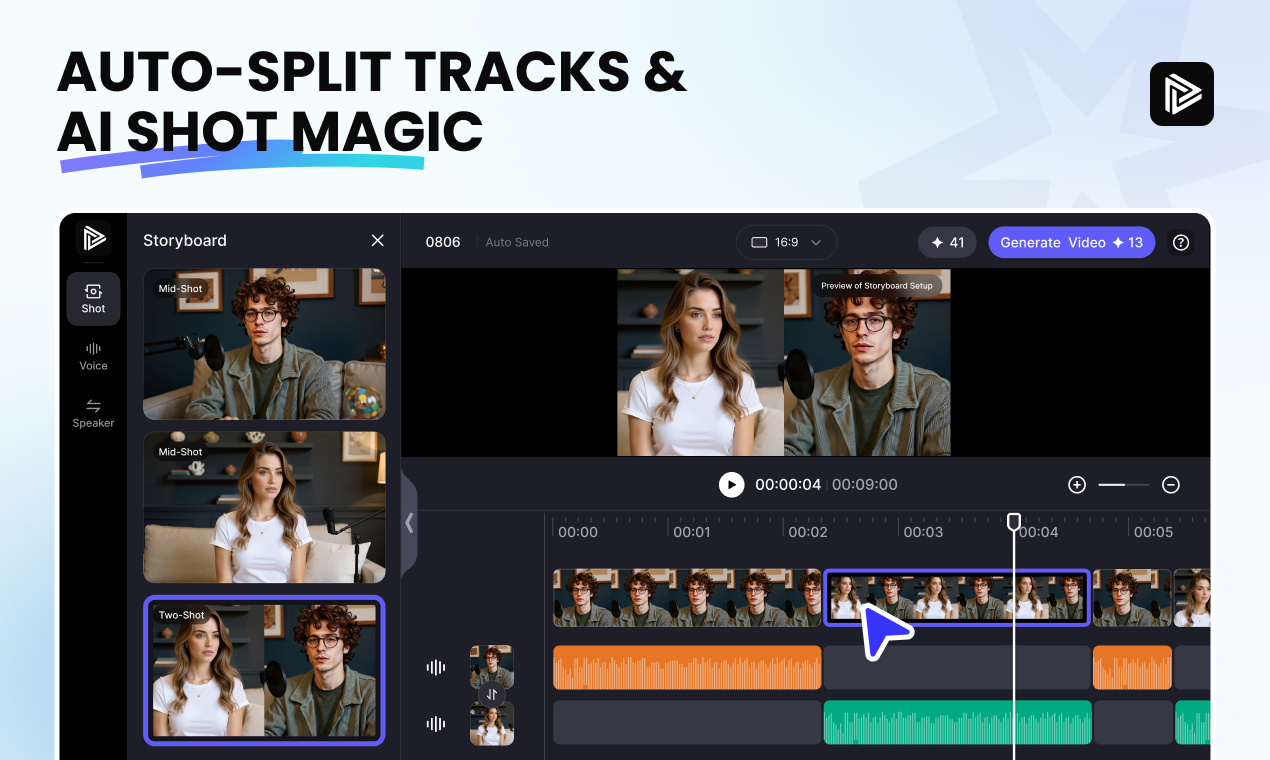Click the playhead marker on the ruler
Viewport: 1270px width, 760px height.
[1014, 522]
